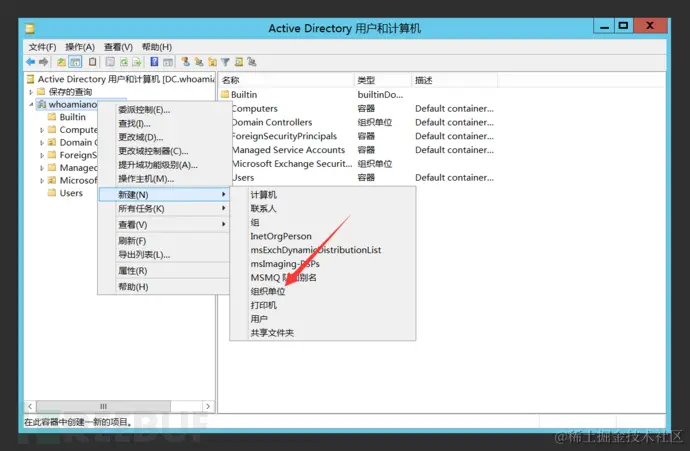Choose 查找(I)... from context menu
The height and width of the screenshot is (451, 690).
163,124
